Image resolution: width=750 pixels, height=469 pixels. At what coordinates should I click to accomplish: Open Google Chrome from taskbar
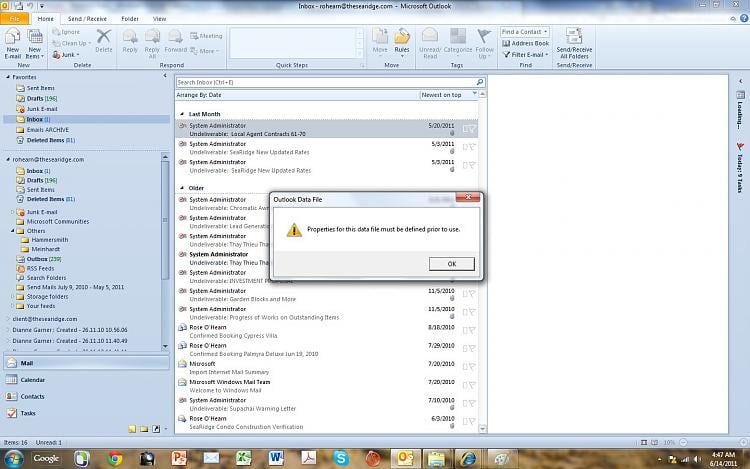[115, 458]
